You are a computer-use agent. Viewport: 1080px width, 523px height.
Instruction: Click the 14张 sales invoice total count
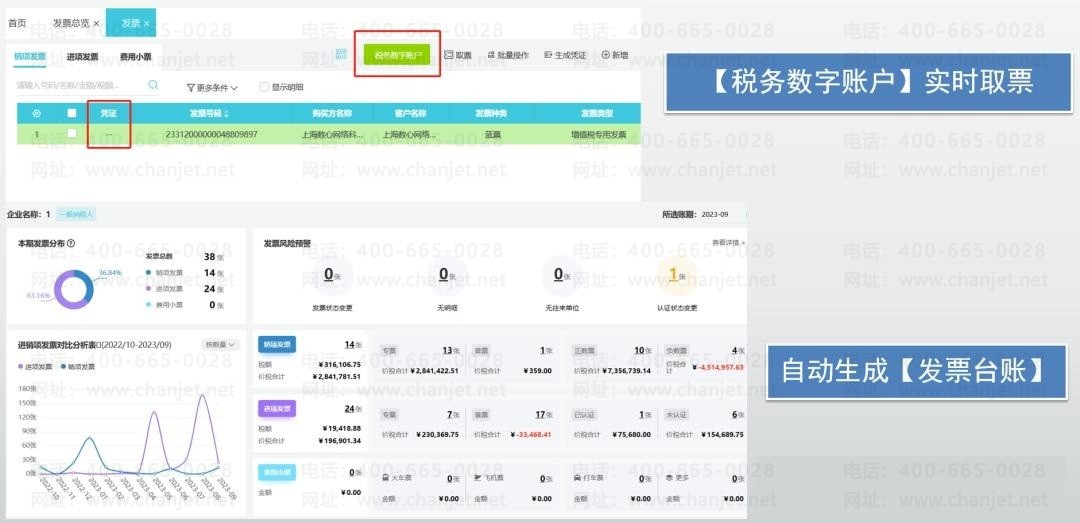coord(353,345)
